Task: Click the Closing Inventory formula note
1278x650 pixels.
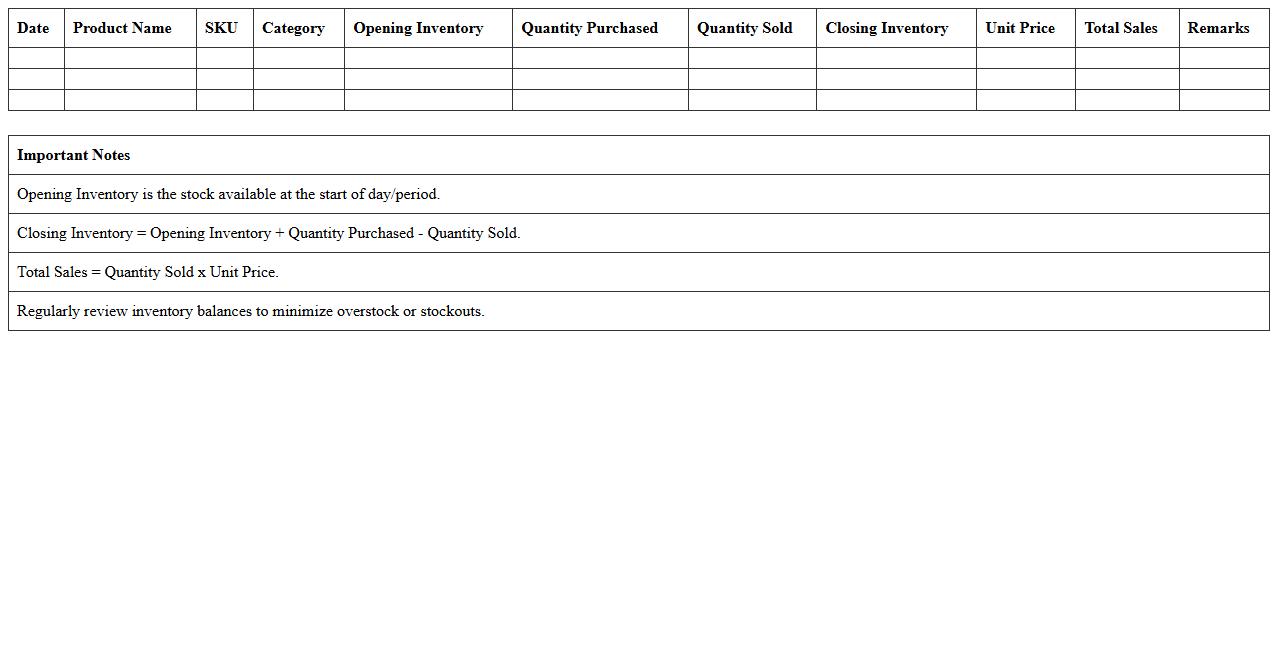Action: tap(268, 233)
